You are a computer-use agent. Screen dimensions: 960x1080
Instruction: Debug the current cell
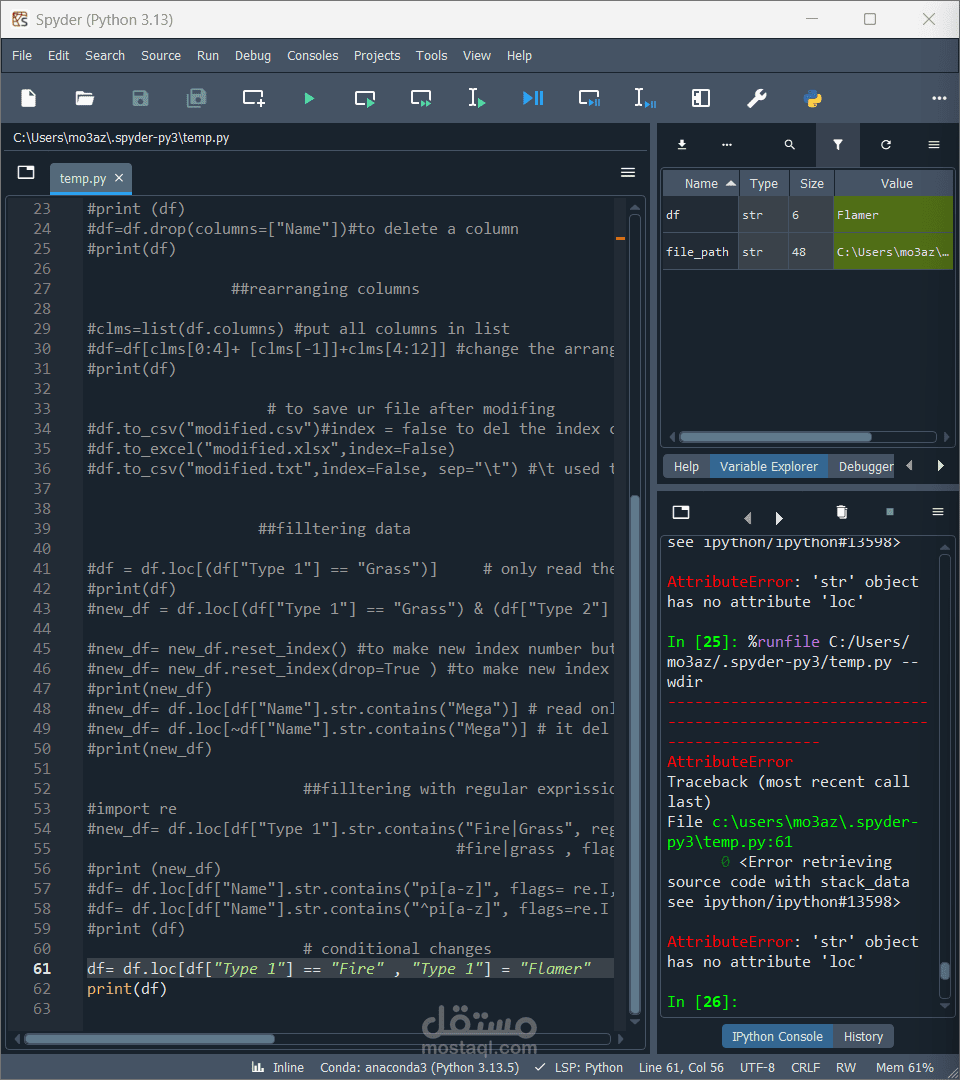tap(589, 98)
